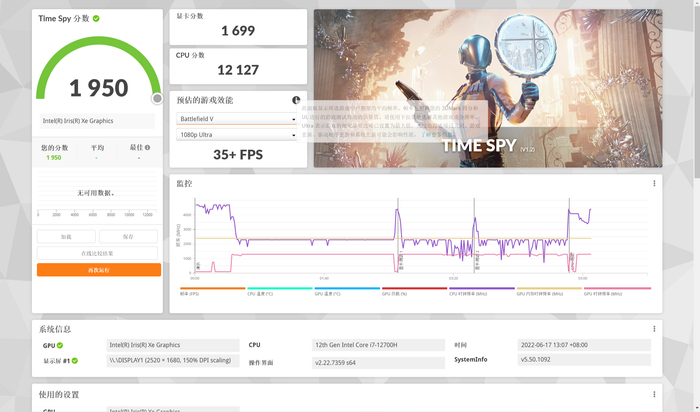Click the green check beside Time Spy score title

(96, 19)
